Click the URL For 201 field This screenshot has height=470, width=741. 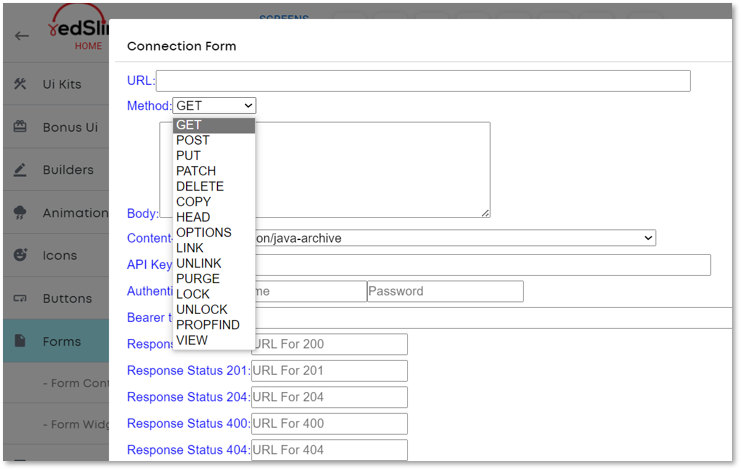(329, 370)
